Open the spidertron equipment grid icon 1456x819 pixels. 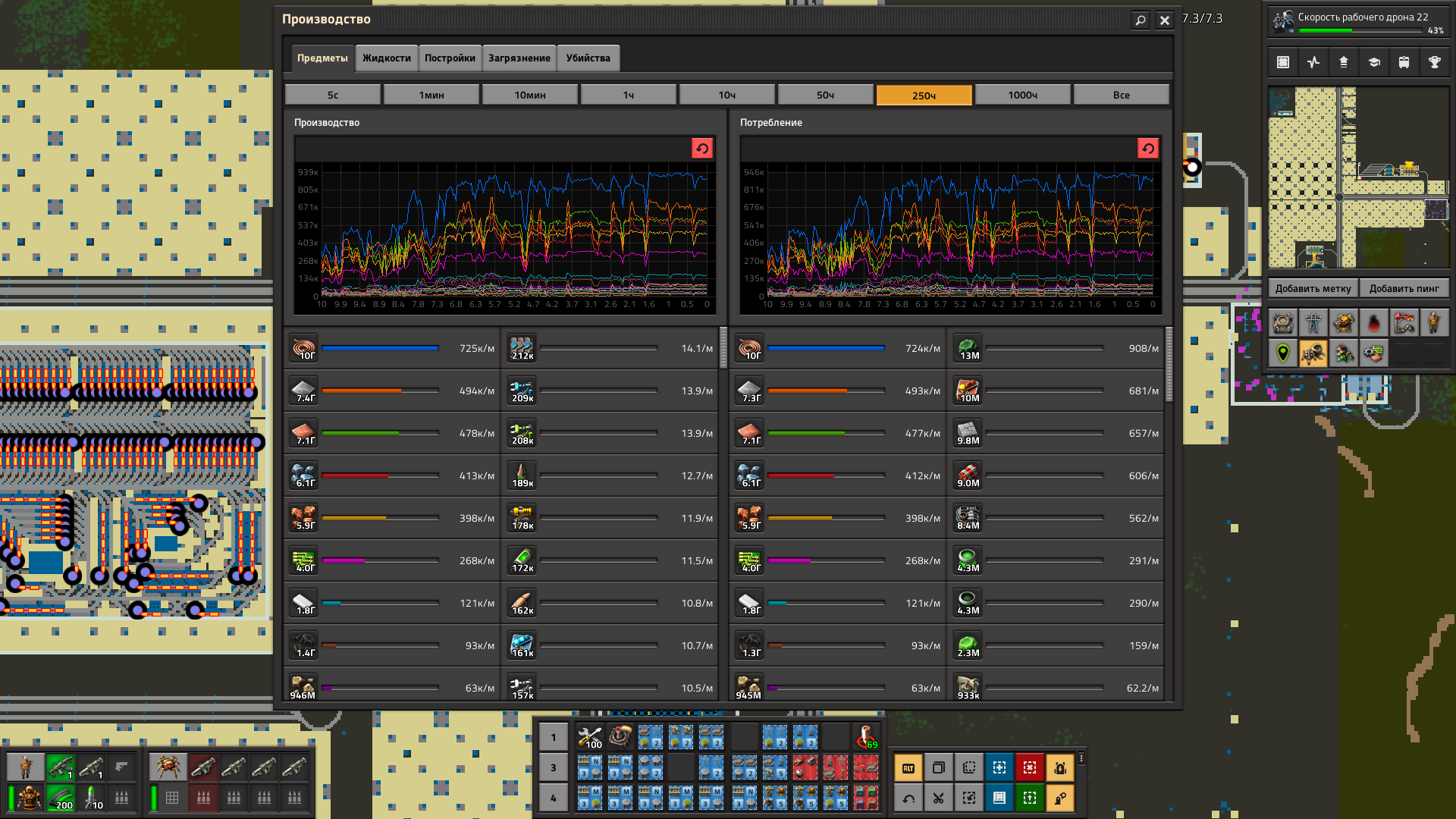tap(172, 798)
